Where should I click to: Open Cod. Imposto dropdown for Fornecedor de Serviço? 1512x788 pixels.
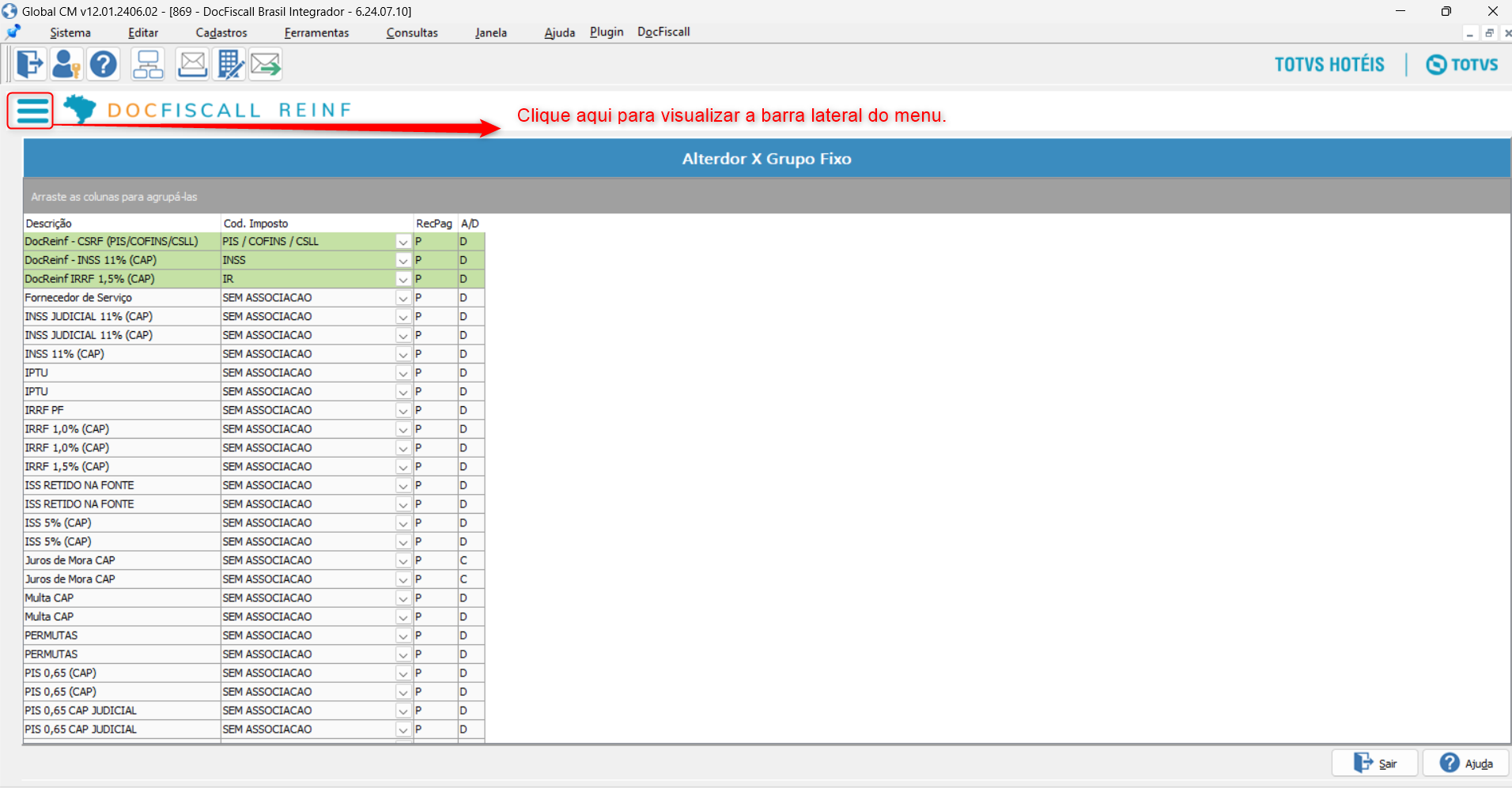point(403,298)
